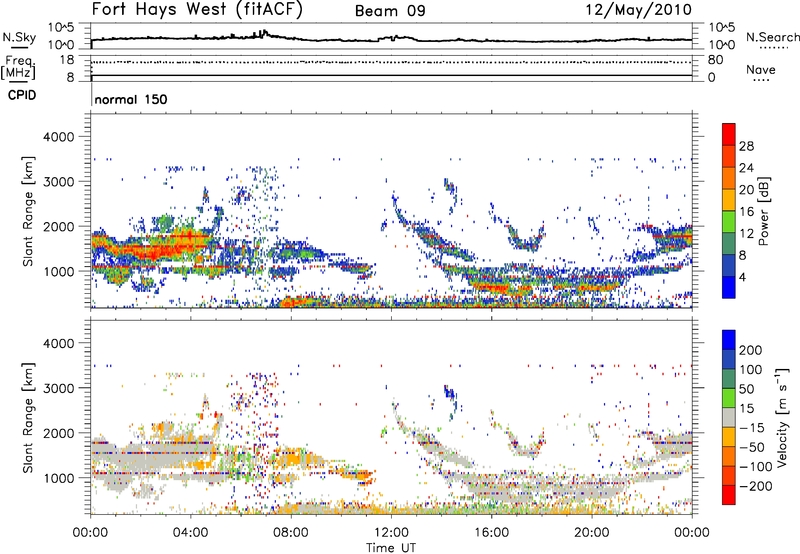Click the '16:00' time axis label
The image size is (800, 554).
(491, 533)
